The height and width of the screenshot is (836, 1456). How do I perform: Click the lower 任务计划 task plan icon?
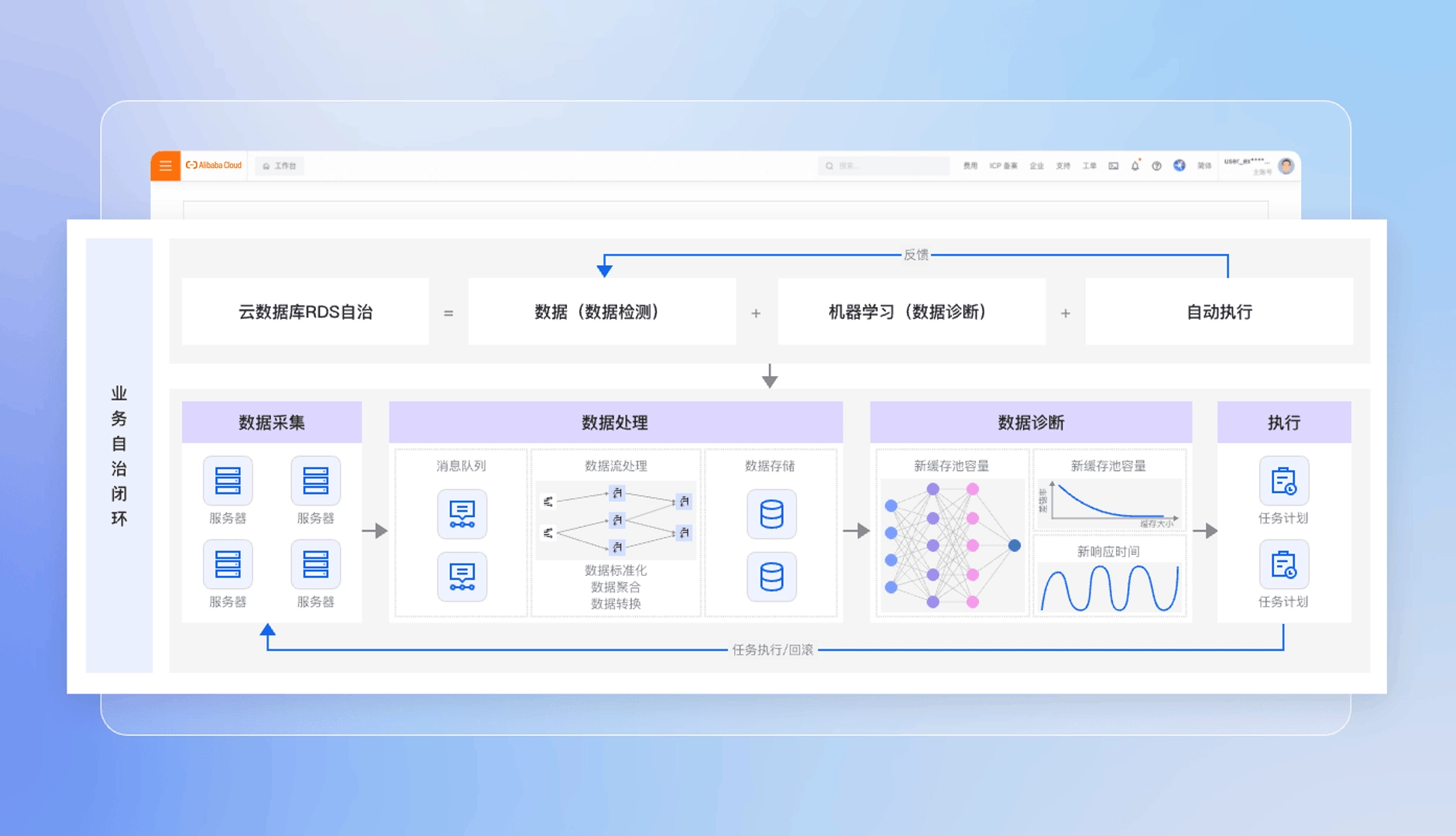pos(1284,564)
